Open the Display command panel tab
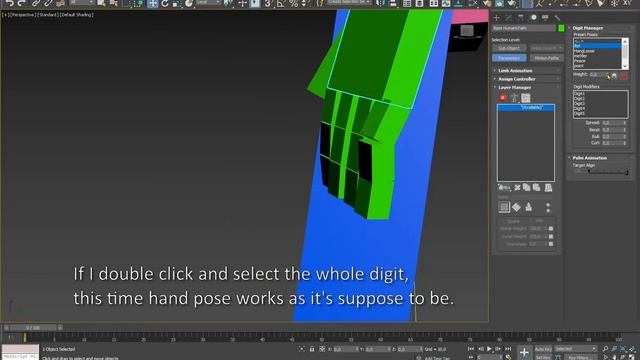Viewport: 640px width, 360px height. [545, 18]
